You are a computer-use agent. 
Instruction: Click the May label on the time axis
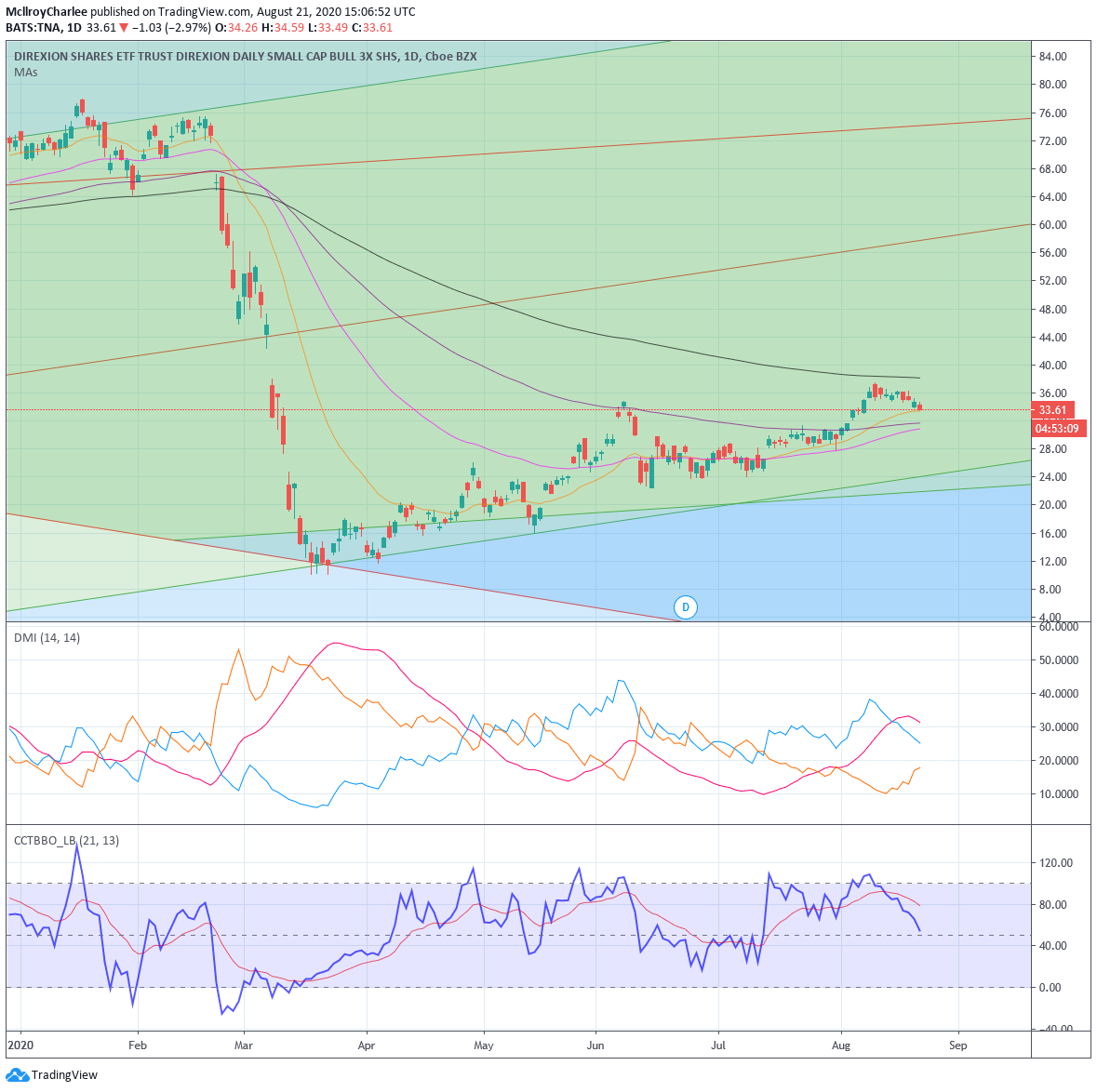pos(484,1045)
